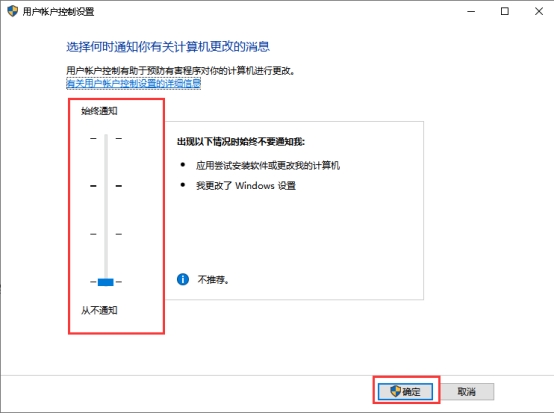Minimize the 用户帐户控制设置 window
Viewport: 554px width, 413px height.
(471, 11)
